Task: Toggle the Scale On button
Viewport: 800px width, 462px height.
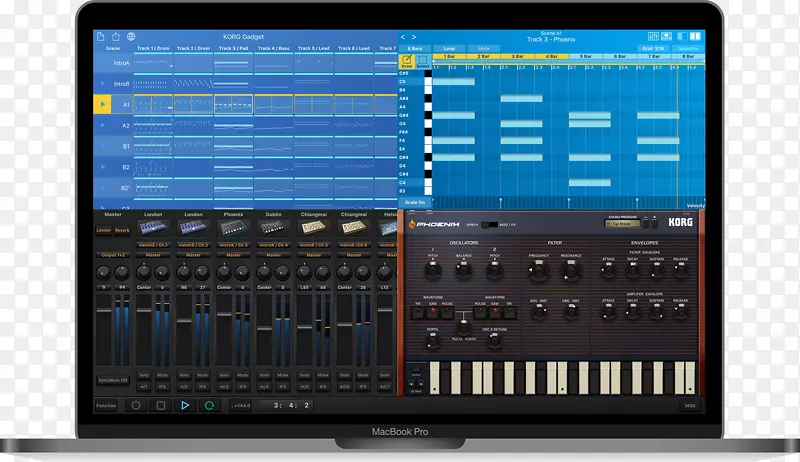Action: [x=415, y=202]
